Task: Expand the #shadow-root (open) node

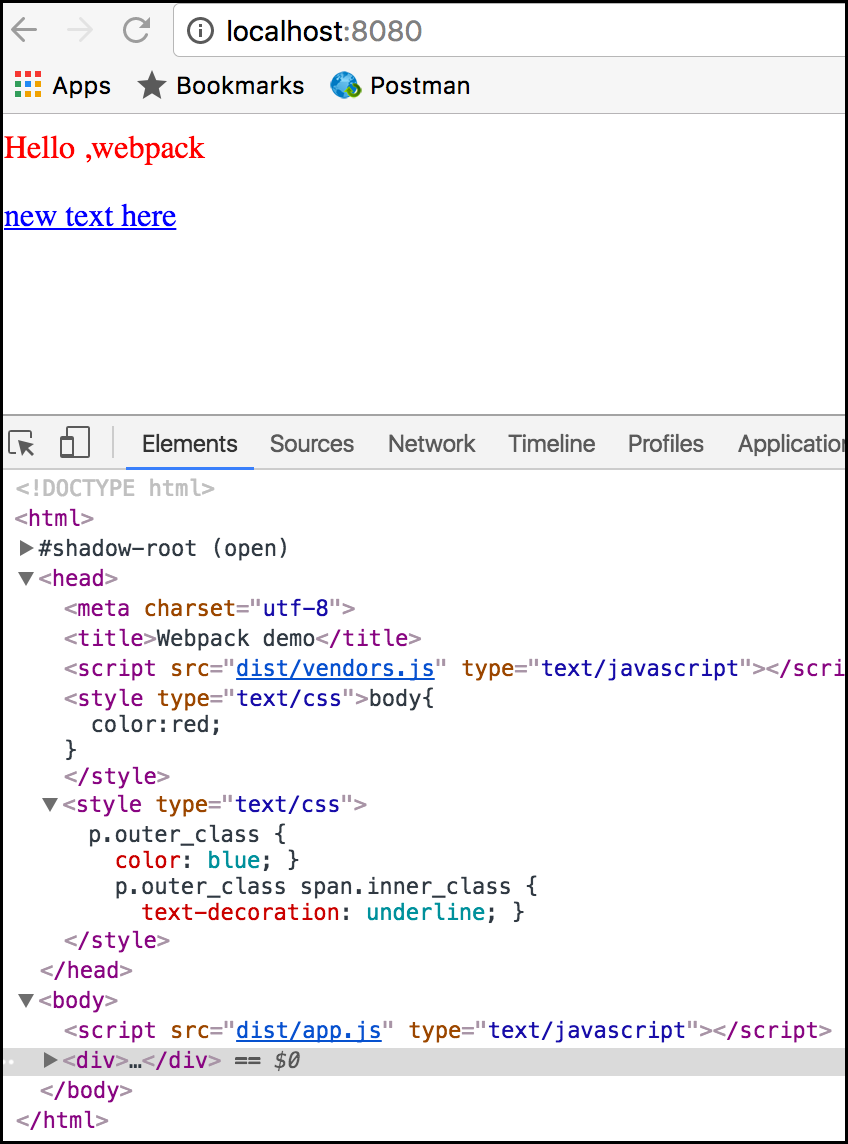Action: pos(26,547)
